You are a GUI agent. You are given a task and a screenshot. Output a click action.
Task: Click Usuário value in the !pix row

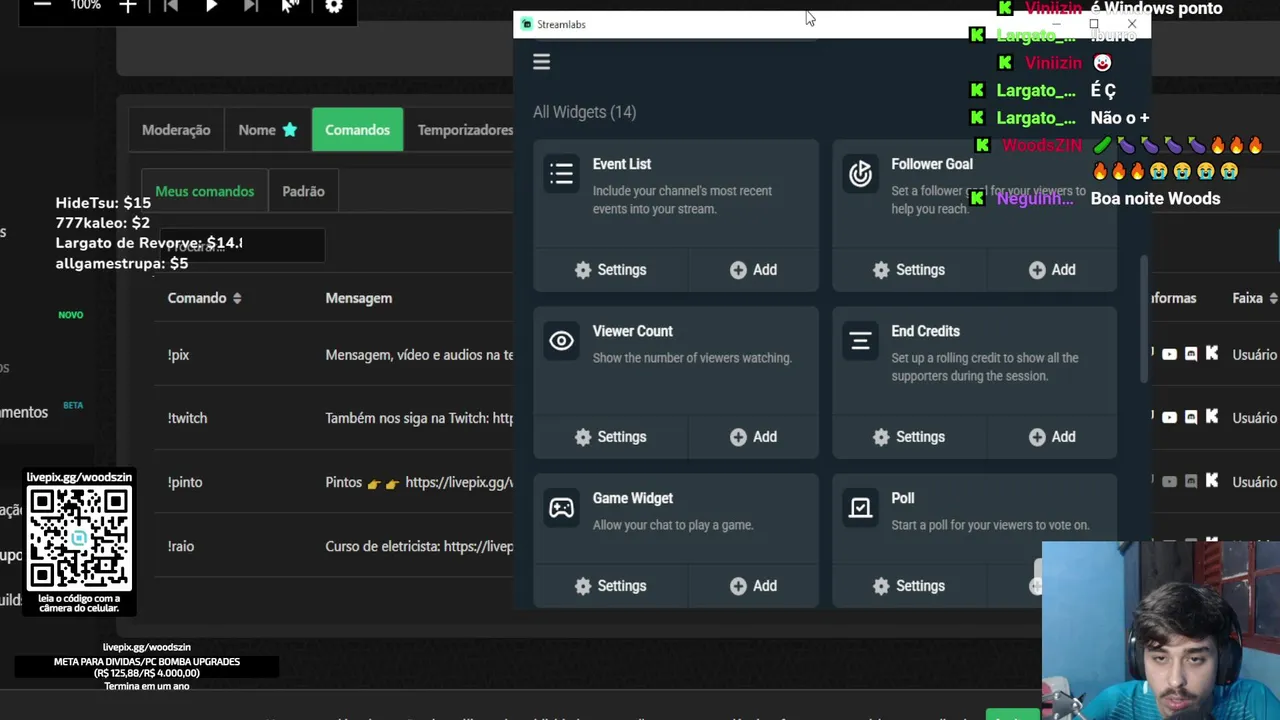[x=1254, y=355]
